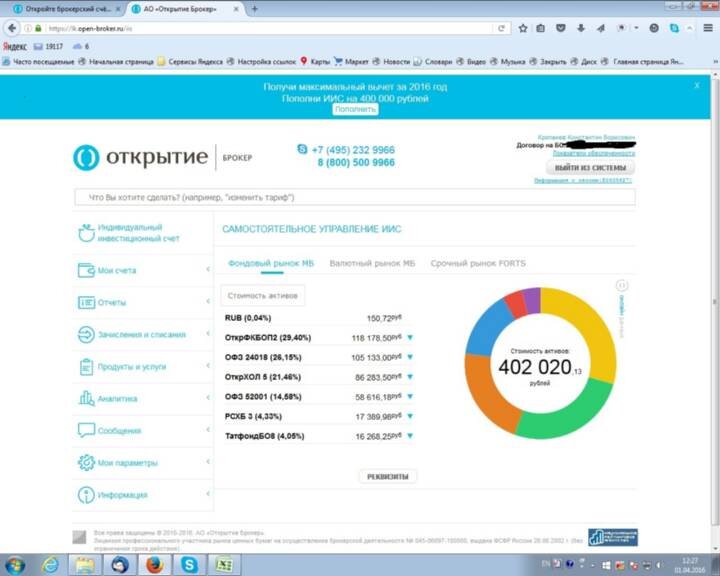Close the blue promo banner
Screen dimensions: 720x576
[x=697, y=85]
